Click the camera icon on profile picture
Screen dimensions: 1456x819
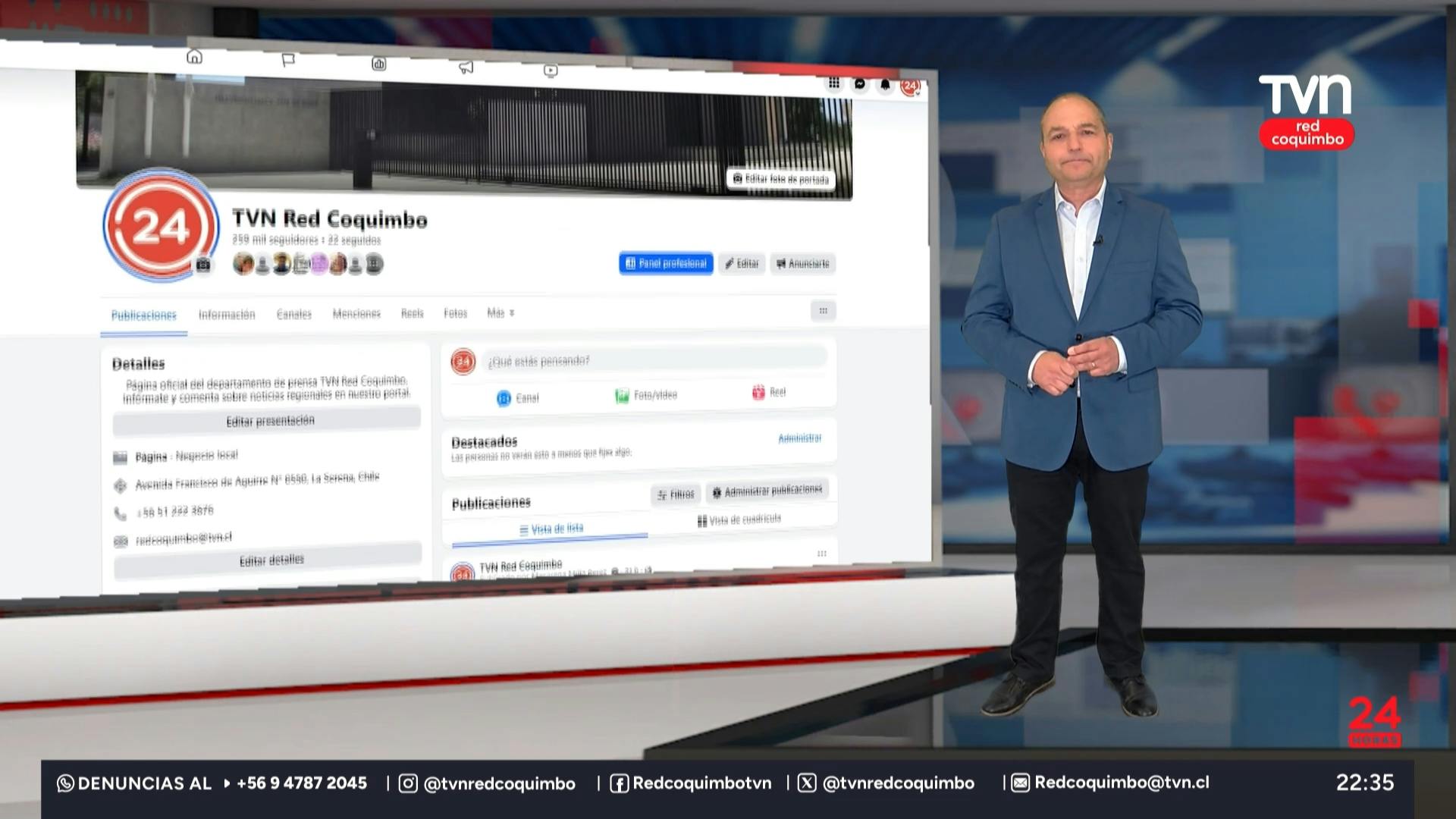(x=203, y=265)
